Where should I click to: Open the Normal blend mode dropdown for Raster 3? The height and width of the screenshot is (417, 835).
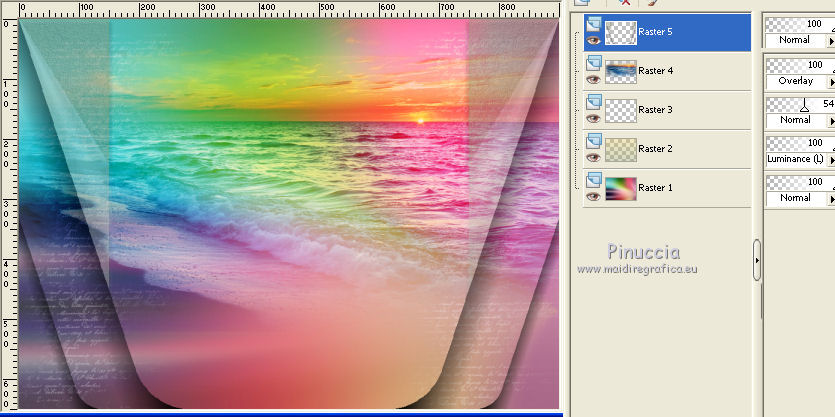tap(800, 120)
